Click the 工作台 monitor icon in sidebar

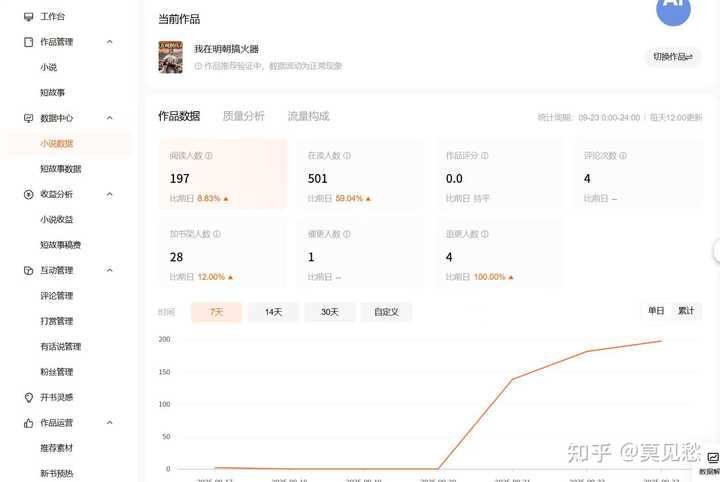[x=29, y=17]
